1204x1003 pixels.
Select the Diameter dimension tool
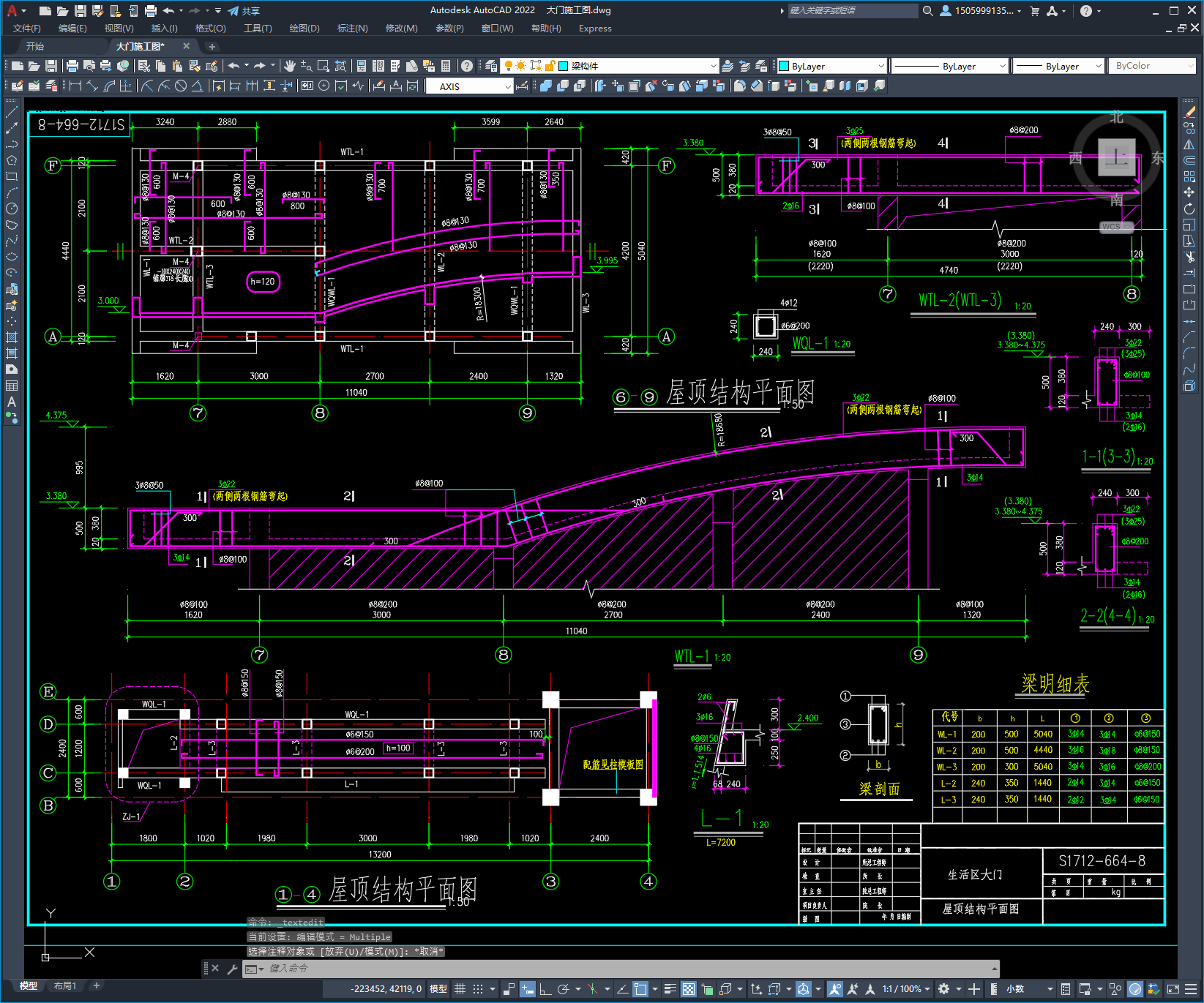pyautogui.click(x=181, y=86)
